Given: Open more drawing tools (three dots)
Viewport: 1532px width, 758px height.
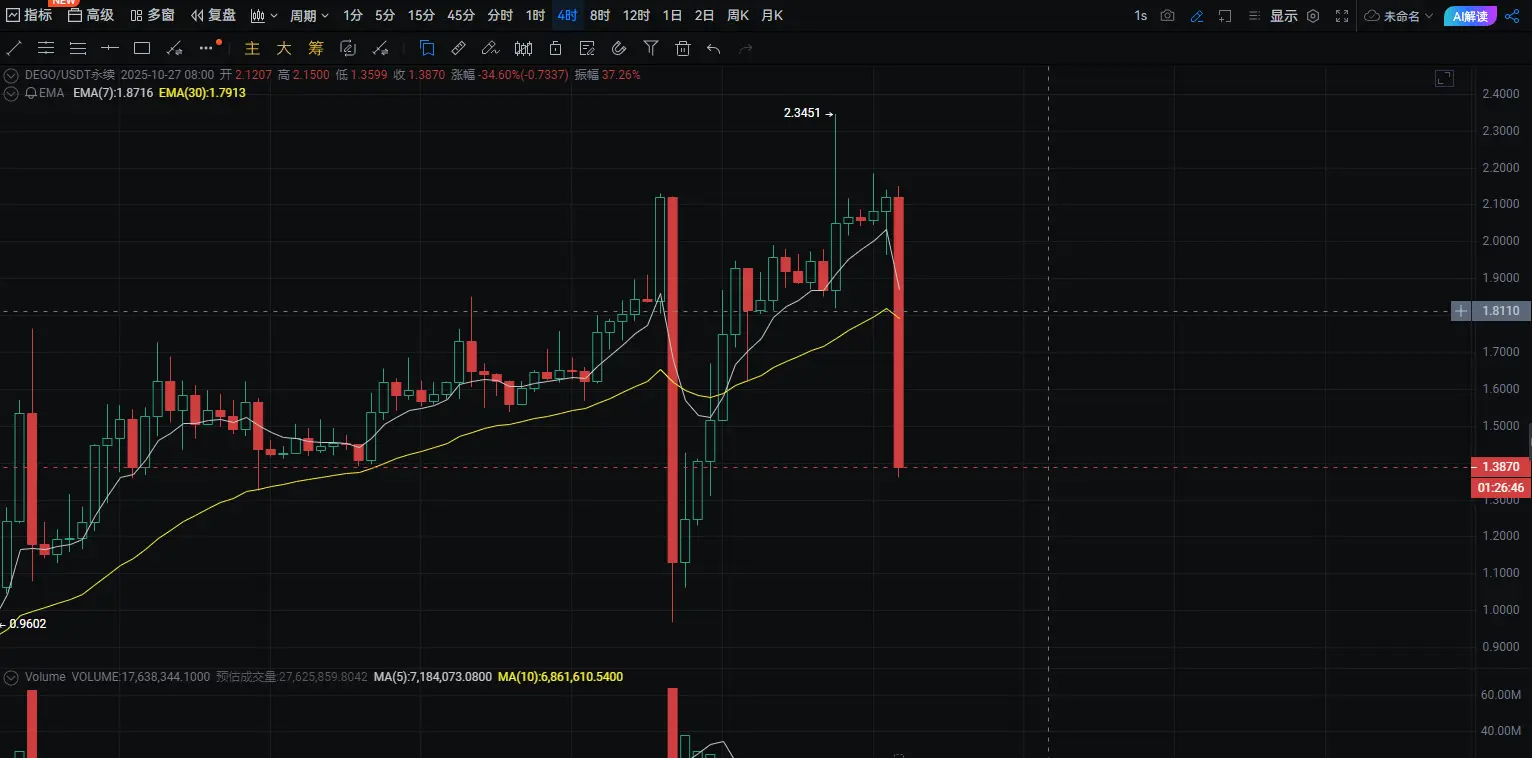Looking at the screenshot, I should coord(207,47).
